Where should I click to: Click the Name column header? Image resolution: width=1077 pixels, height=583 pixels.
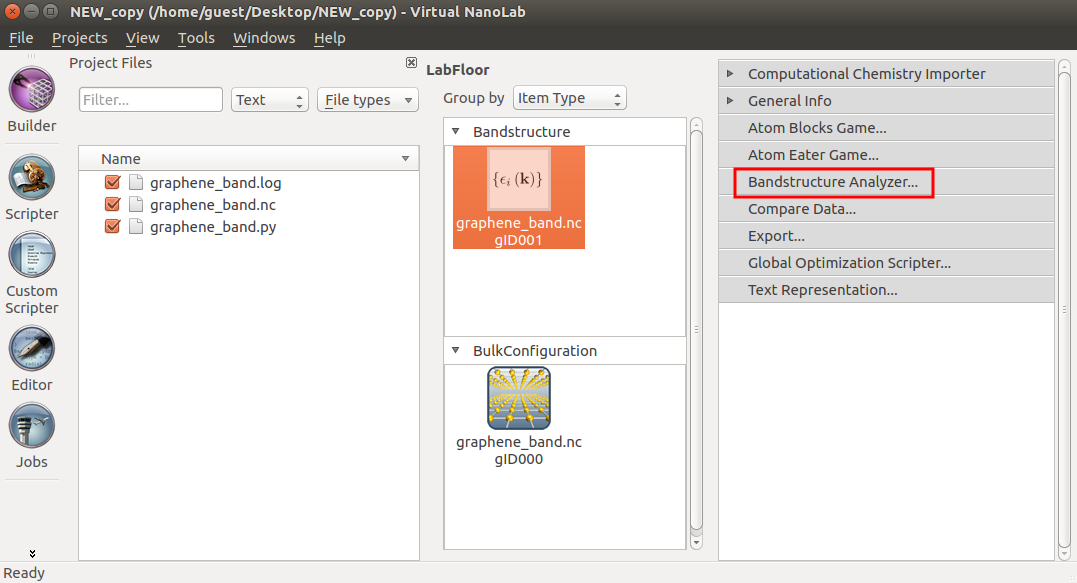[249, 159]
